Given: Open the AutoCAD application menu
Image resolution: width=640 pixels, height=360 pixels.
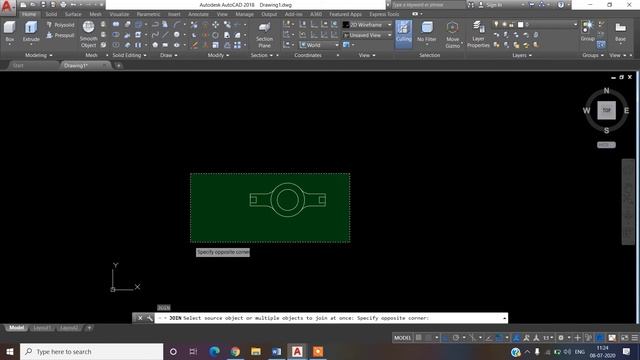Looking at the screenshot, I should [7, 7].
